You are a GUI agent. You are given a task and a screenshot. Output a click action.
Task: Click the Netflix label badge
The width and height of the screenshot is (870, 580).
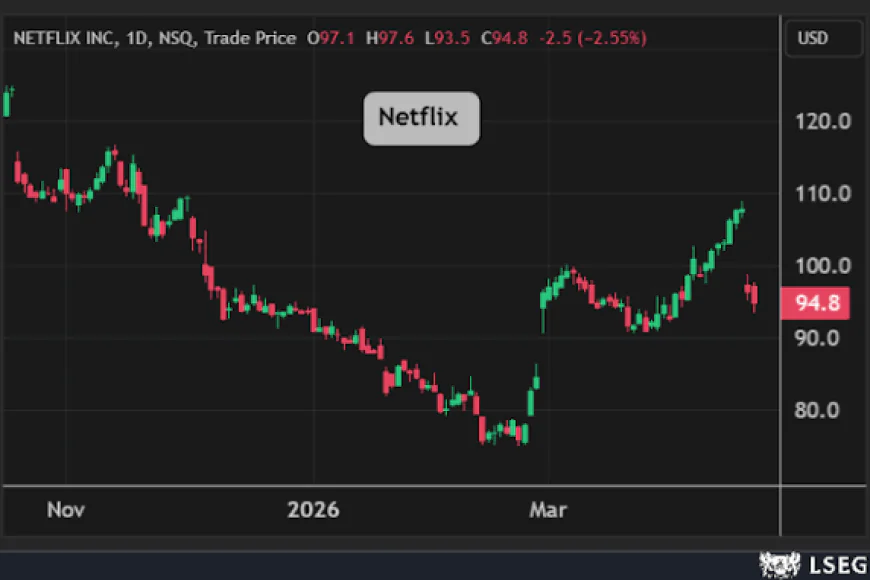(421, 118)
